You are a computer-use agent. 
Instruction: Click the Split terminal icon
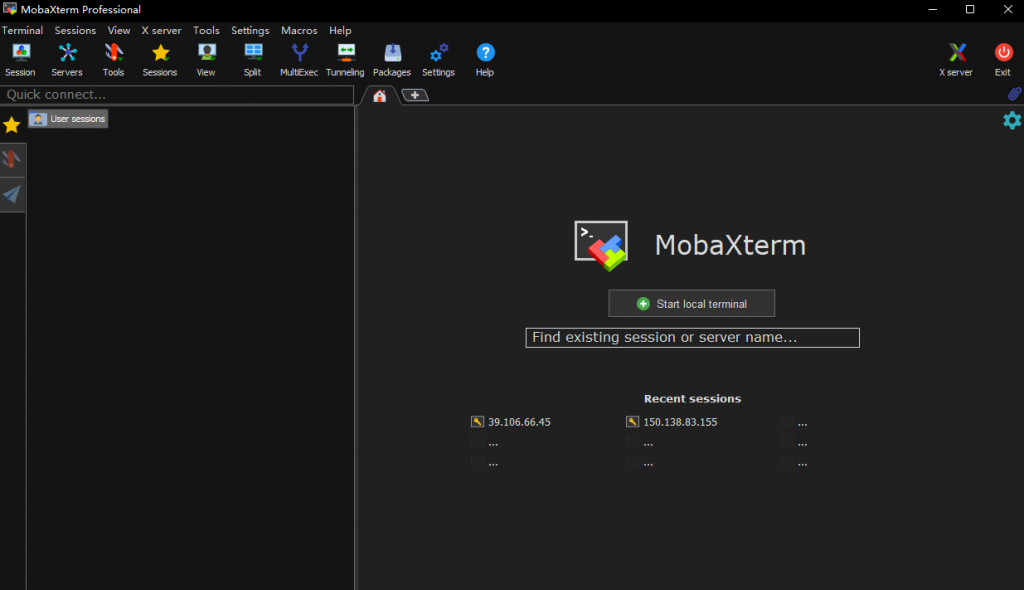pos(253,59)
